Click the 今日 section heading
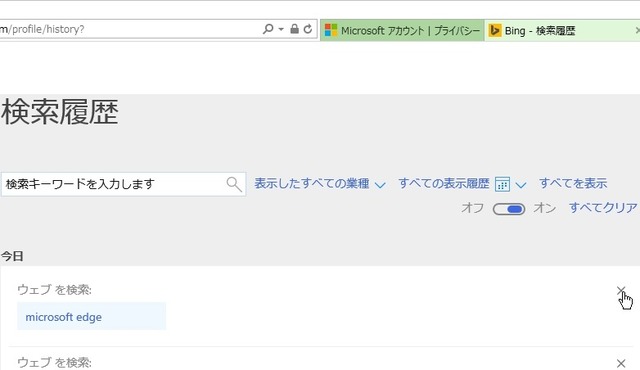The width and height of the screenshot is (640, 370). 12,257
